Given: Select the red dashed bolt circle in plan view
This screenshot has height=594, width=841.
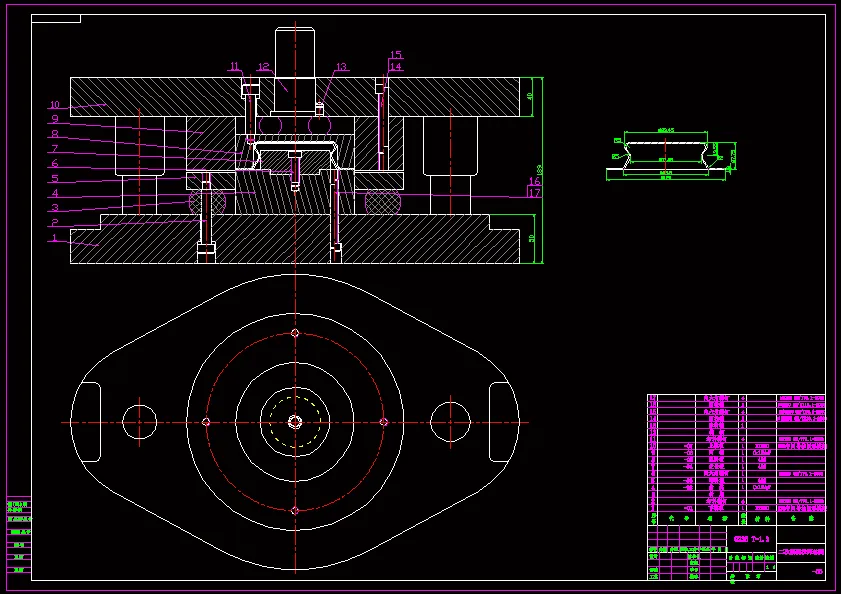Looking at the screenshot, I should 295,422.
